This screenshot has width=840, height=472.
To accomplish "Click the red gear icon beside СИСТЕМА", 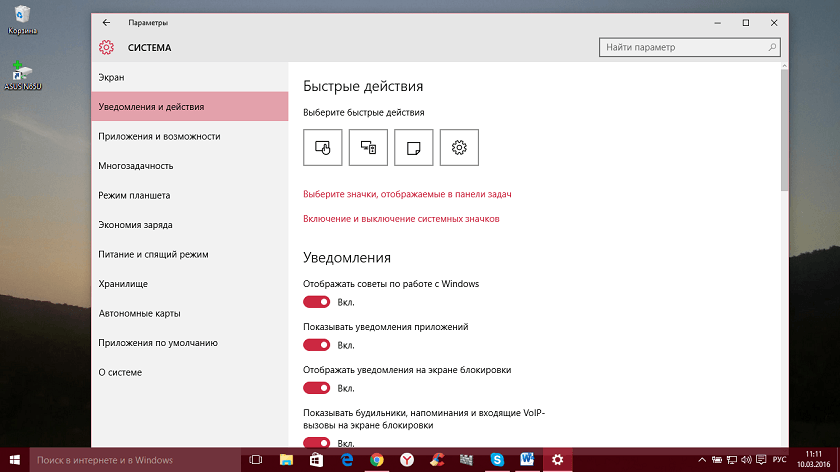I will point(106,47).
